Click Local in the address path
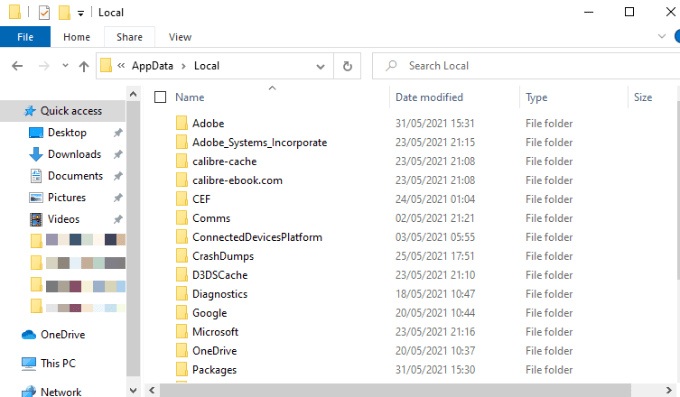This screenshot has height=397, width=680. (206, 66)
